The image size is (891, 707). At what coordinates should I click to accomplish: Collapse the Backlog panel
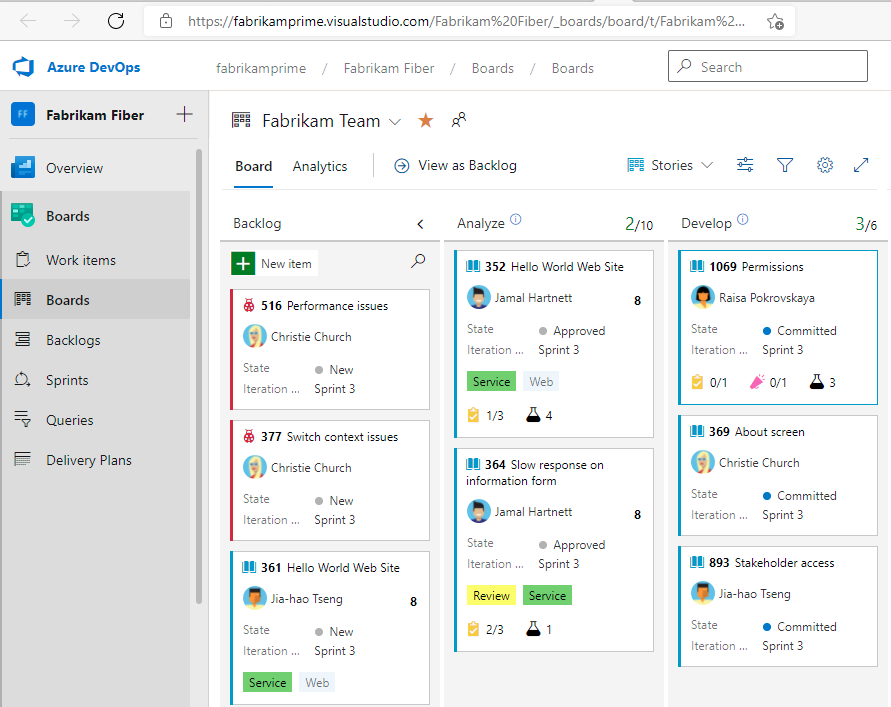coord(420,223)
